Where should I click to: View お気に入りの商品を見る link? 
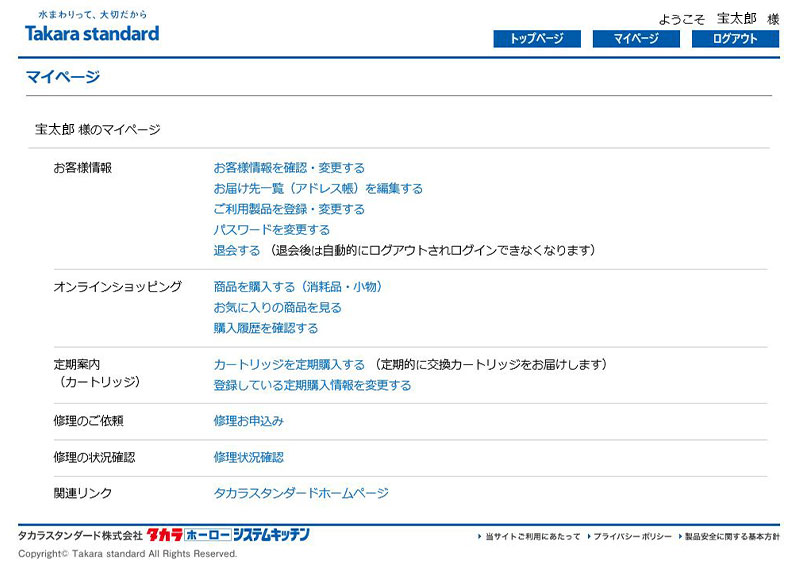point(277,308)
